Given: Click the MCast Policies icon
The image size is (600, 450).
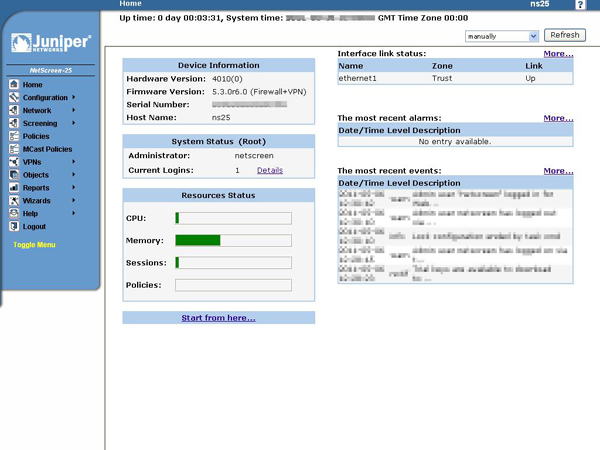Looking at the screenshot, I should (x=14, y=149).
